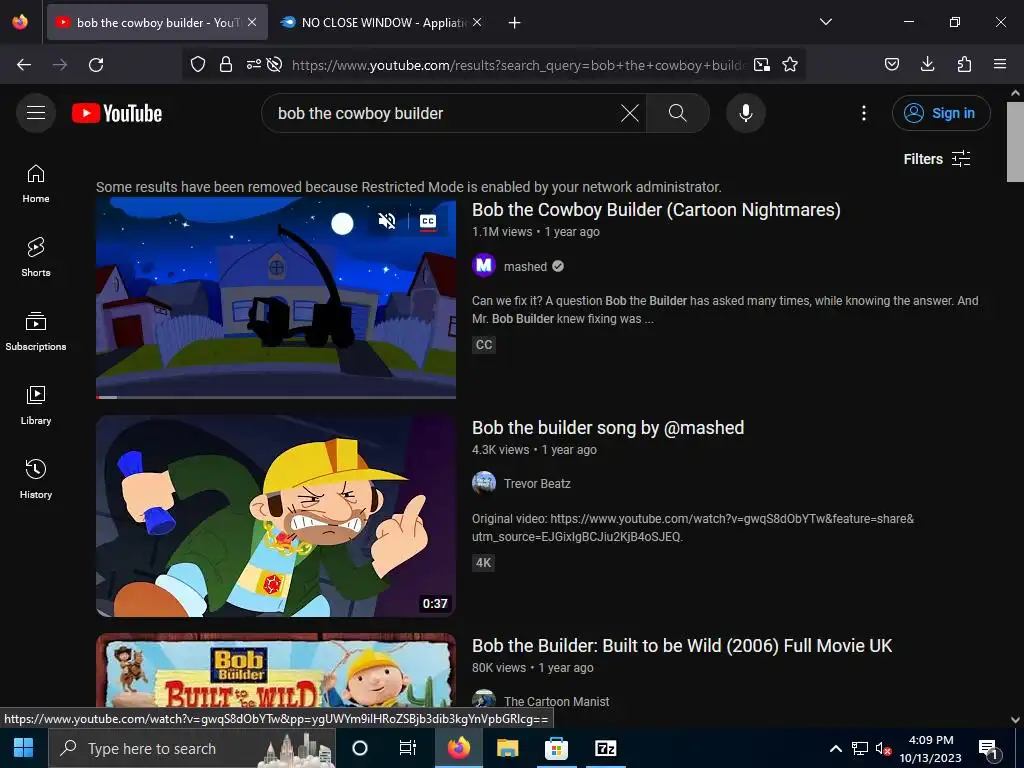Open the Firefox downloads panel
Image resolution: width=1024 pixels, height=768 pixels.
(927, 65)
